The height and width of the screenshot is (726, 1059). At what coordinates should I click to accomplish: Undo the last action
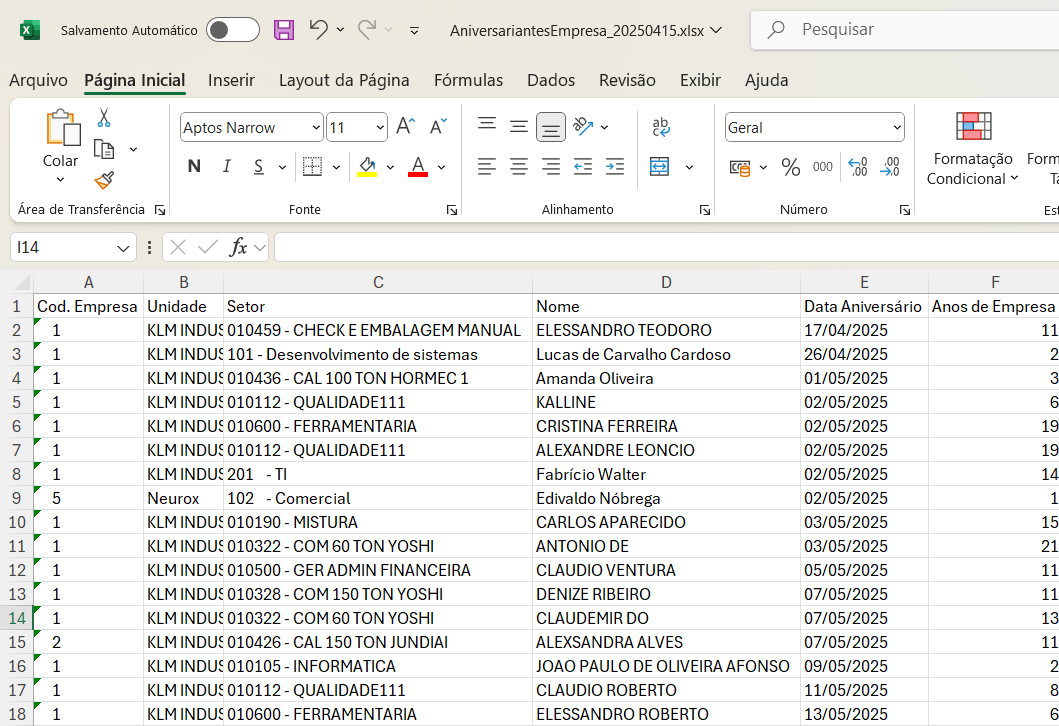point(318,30)
